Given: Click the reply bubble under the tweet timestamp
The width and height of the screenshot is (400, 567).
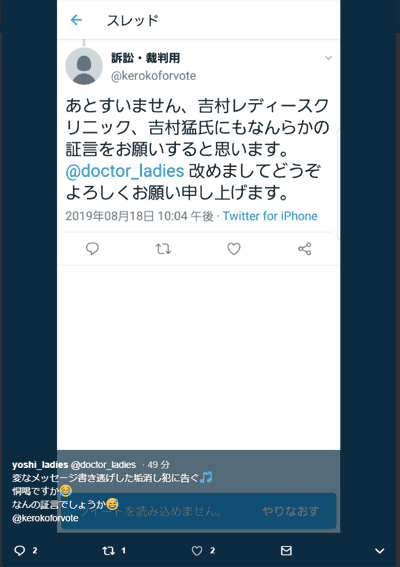Looking at the screenshot, I should [x=92, y=249].
